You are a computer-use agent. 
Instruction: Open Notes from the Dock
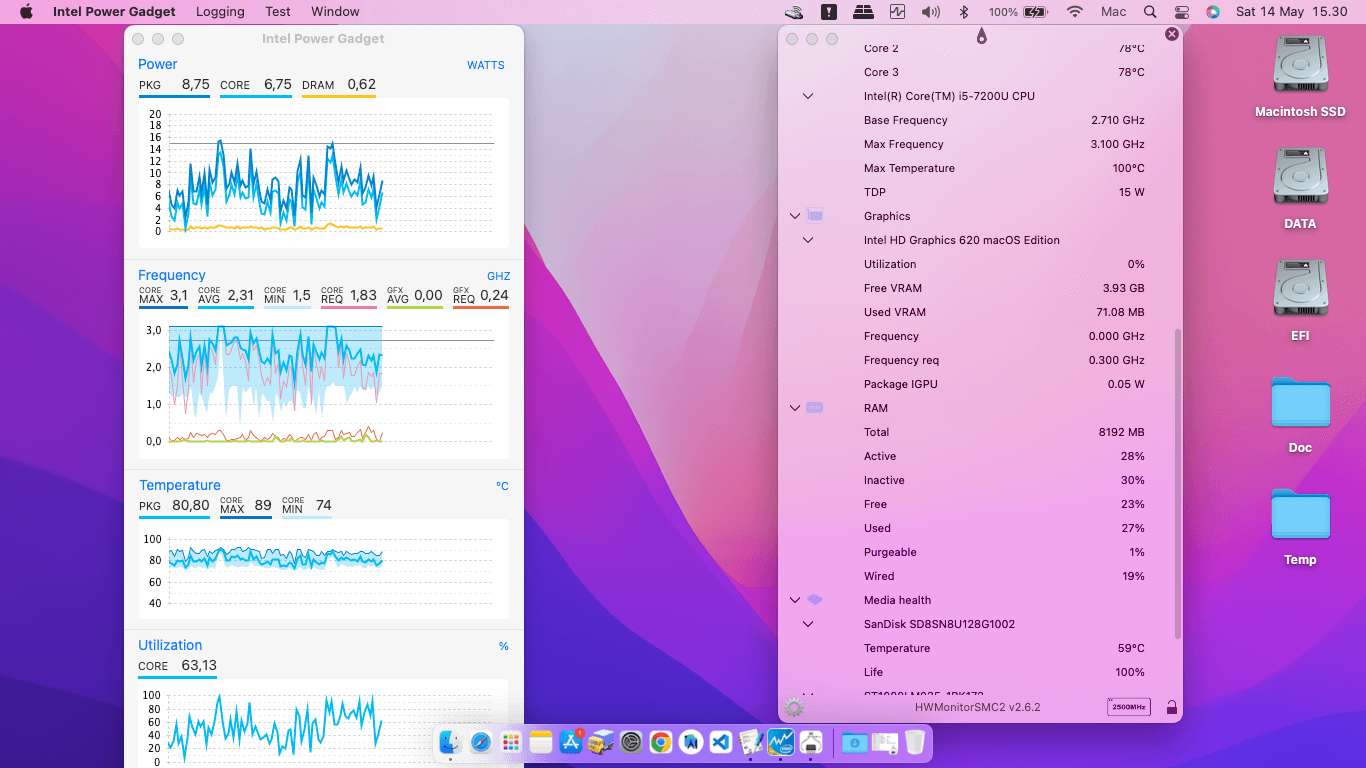click(x=541, y=742)
